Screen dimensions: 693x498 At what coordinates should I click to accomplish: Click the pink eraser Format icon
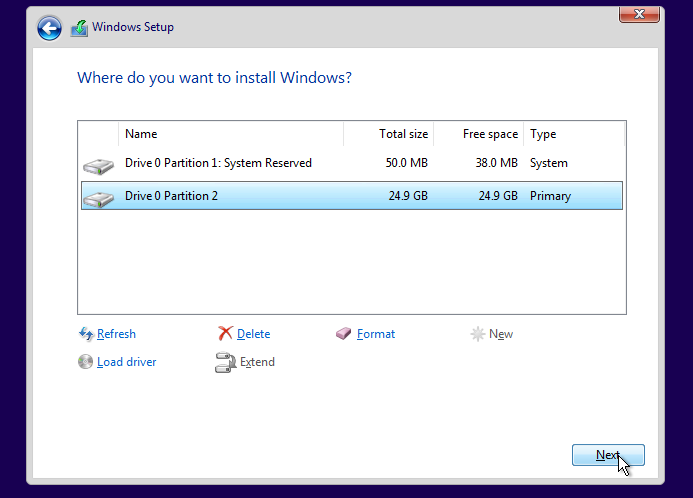(344, 334)
